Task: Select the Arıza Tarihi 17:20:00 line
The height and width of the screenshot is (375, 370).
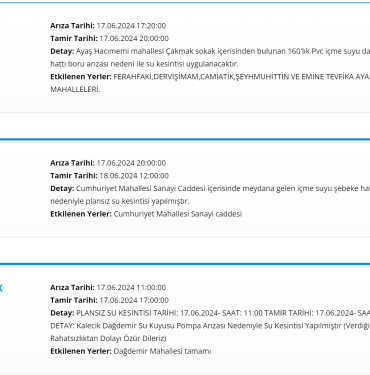Action: pyautogui.click(x=108, y=26)
